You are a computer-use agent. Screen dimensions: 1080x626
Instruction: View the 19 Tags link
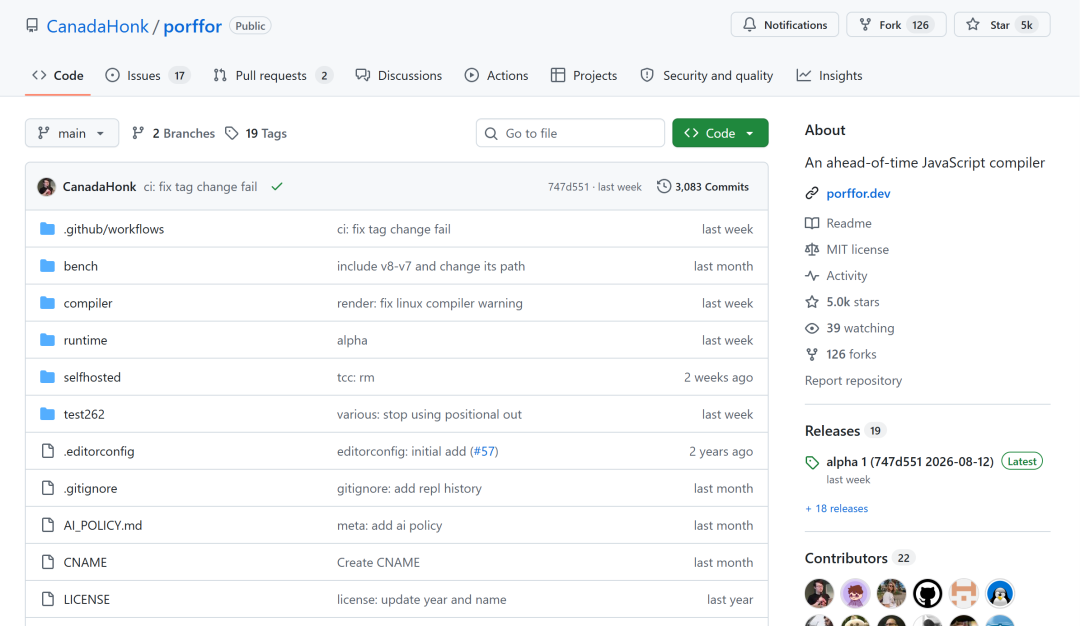[x=256, y=134]
